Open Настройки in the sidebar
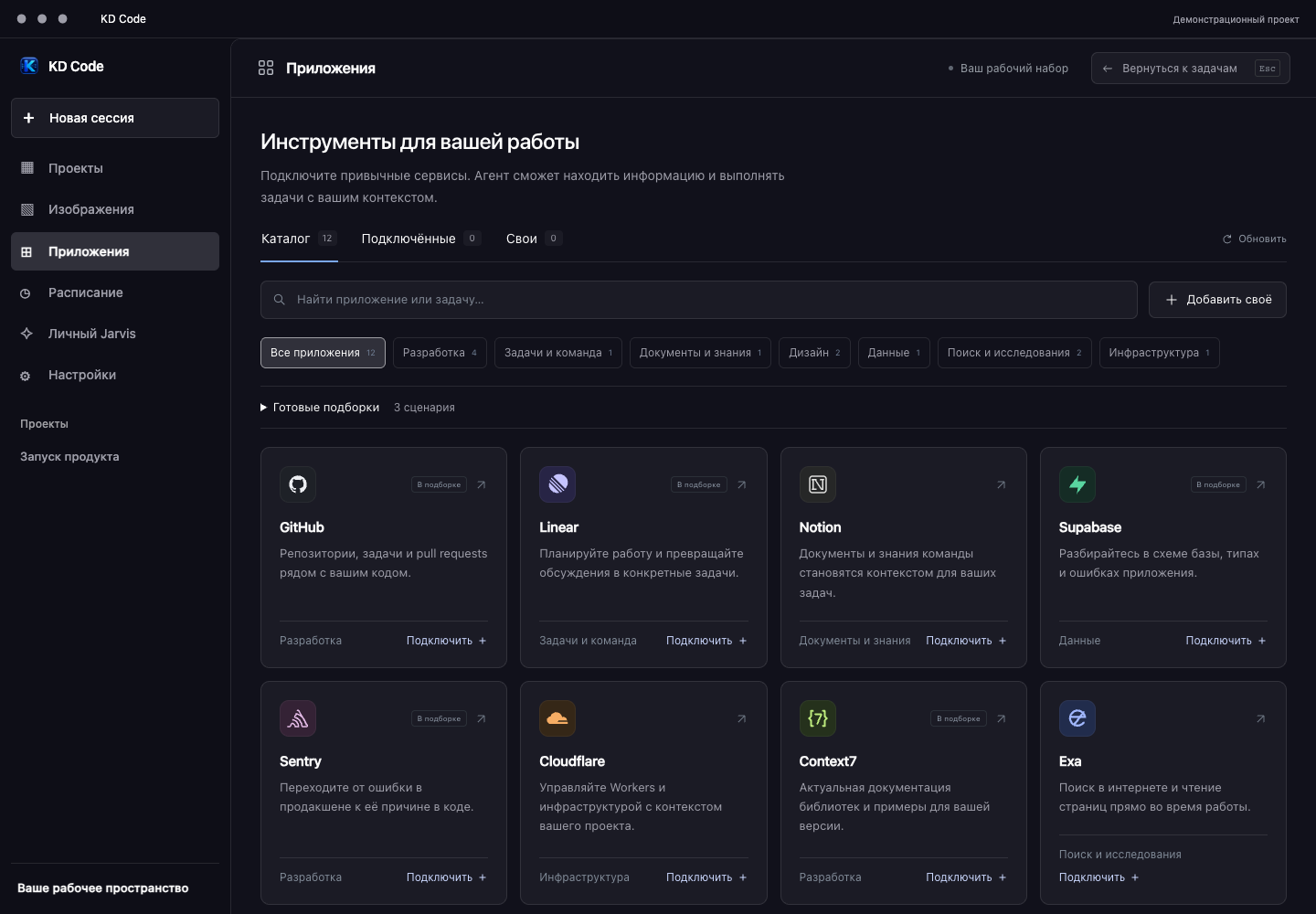 115,375
